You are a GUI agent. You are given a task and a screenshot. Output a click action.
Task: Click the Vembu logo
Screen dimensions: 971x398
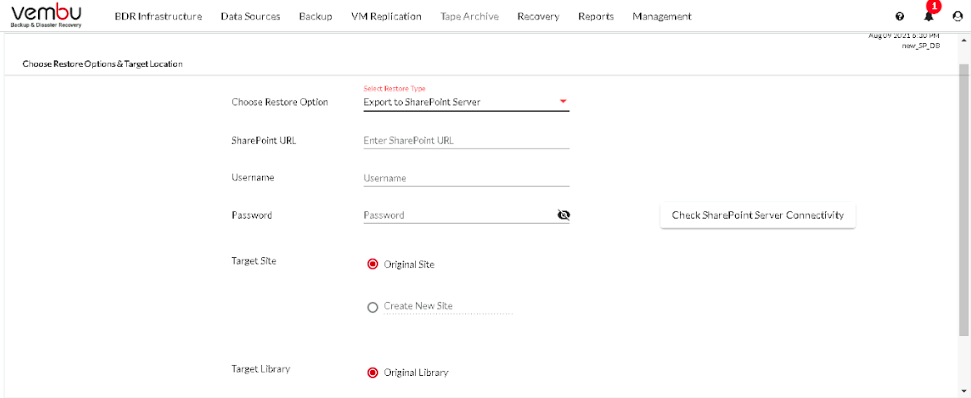coord(46,16)
